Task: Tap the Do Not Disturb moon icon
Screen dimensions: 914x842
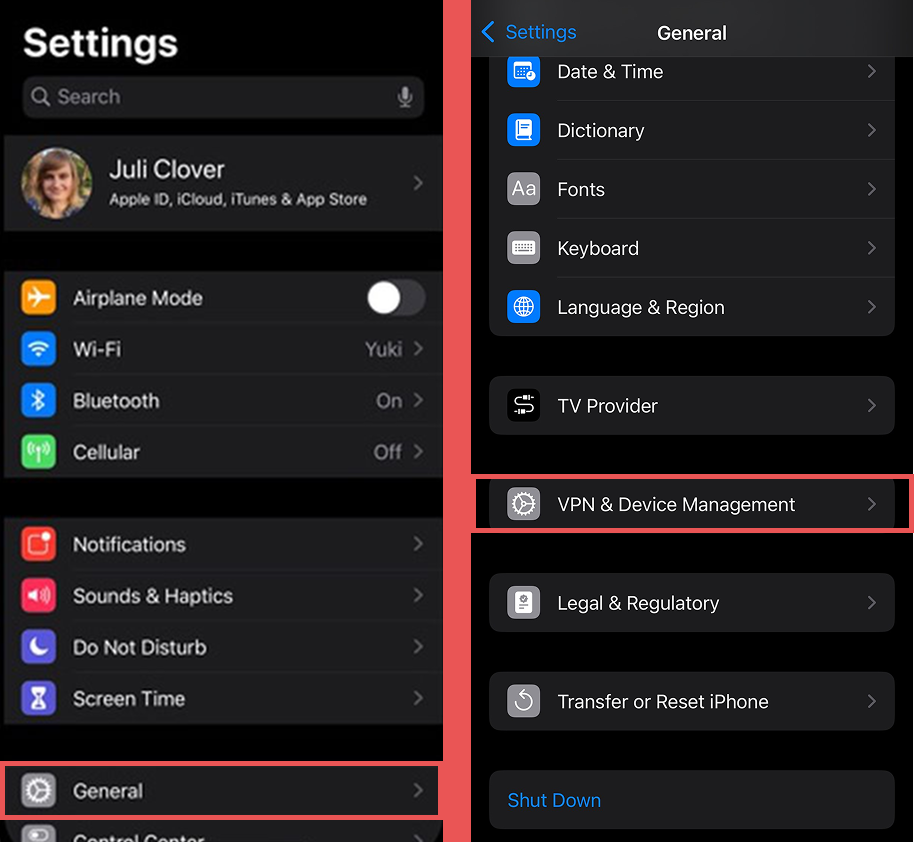Action: pos(38,647)
